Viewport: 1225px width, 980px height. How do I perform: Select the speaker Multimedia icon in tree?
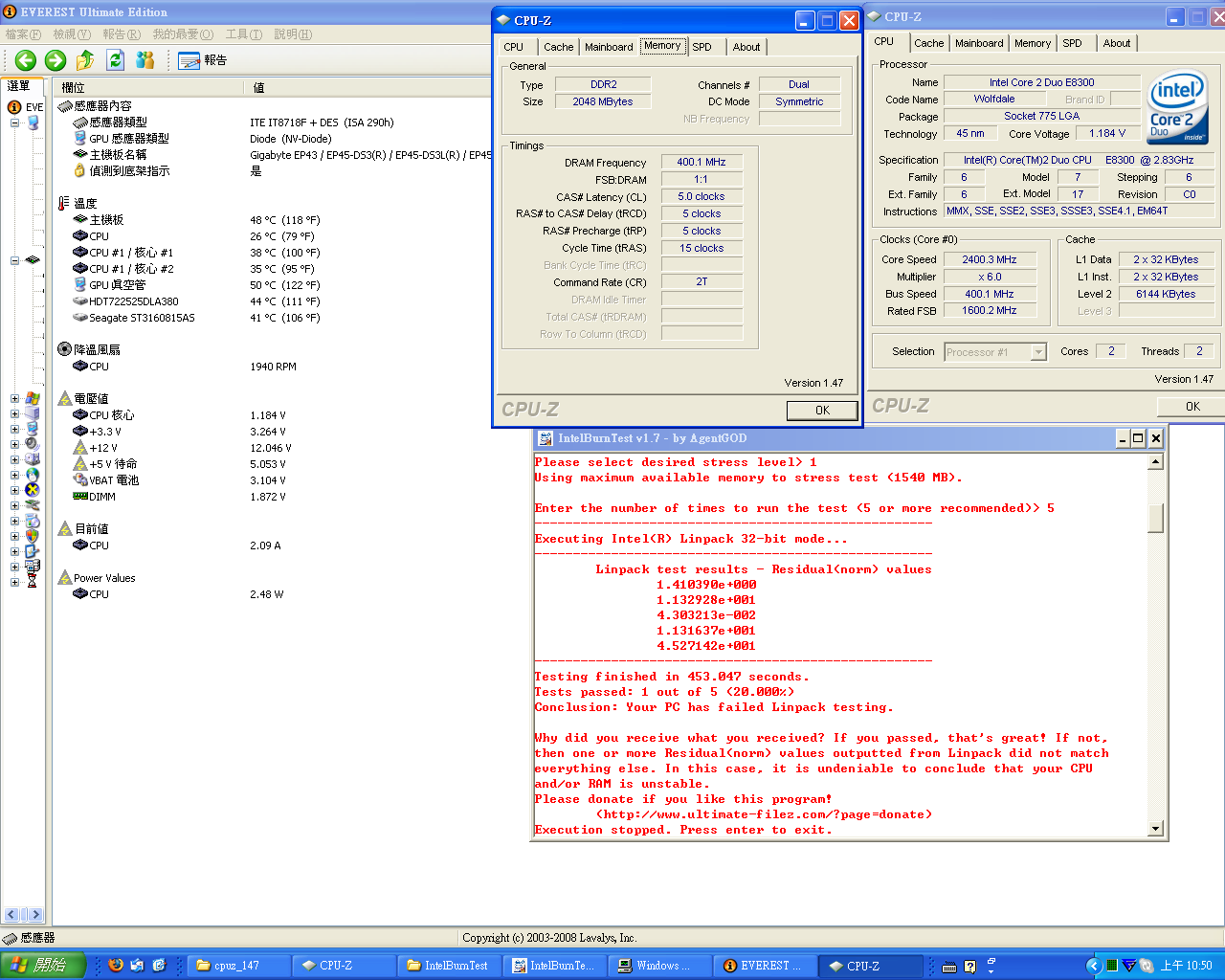point(33,444)
